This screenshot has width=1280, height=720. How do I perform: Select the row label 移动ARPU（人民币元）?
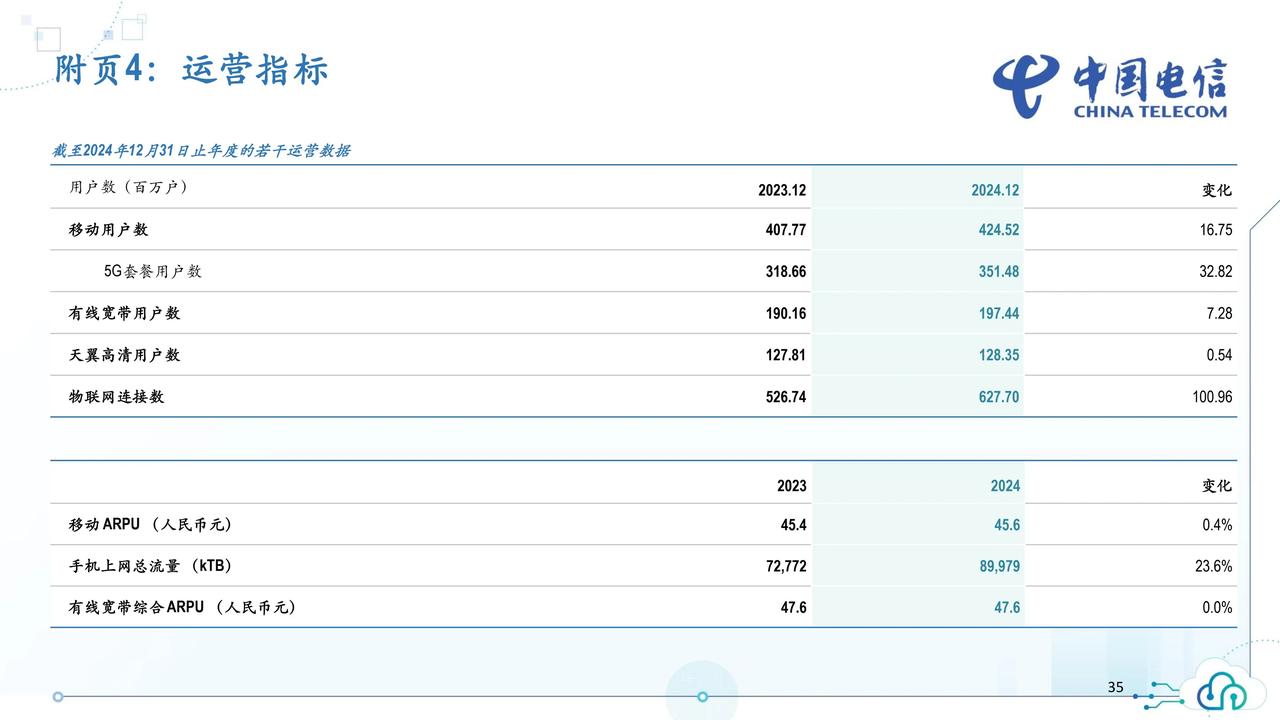(150, 524)
